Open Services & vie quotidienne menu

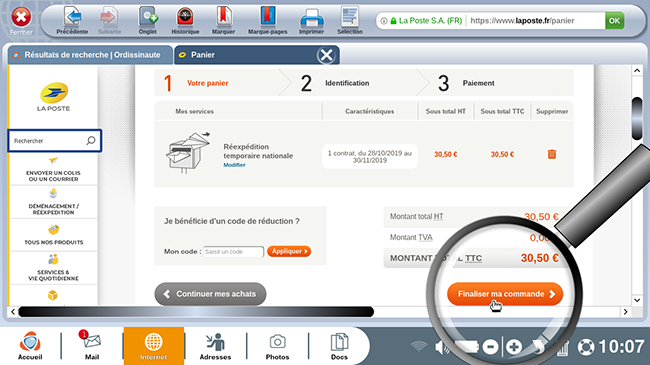tap(53, 268)
